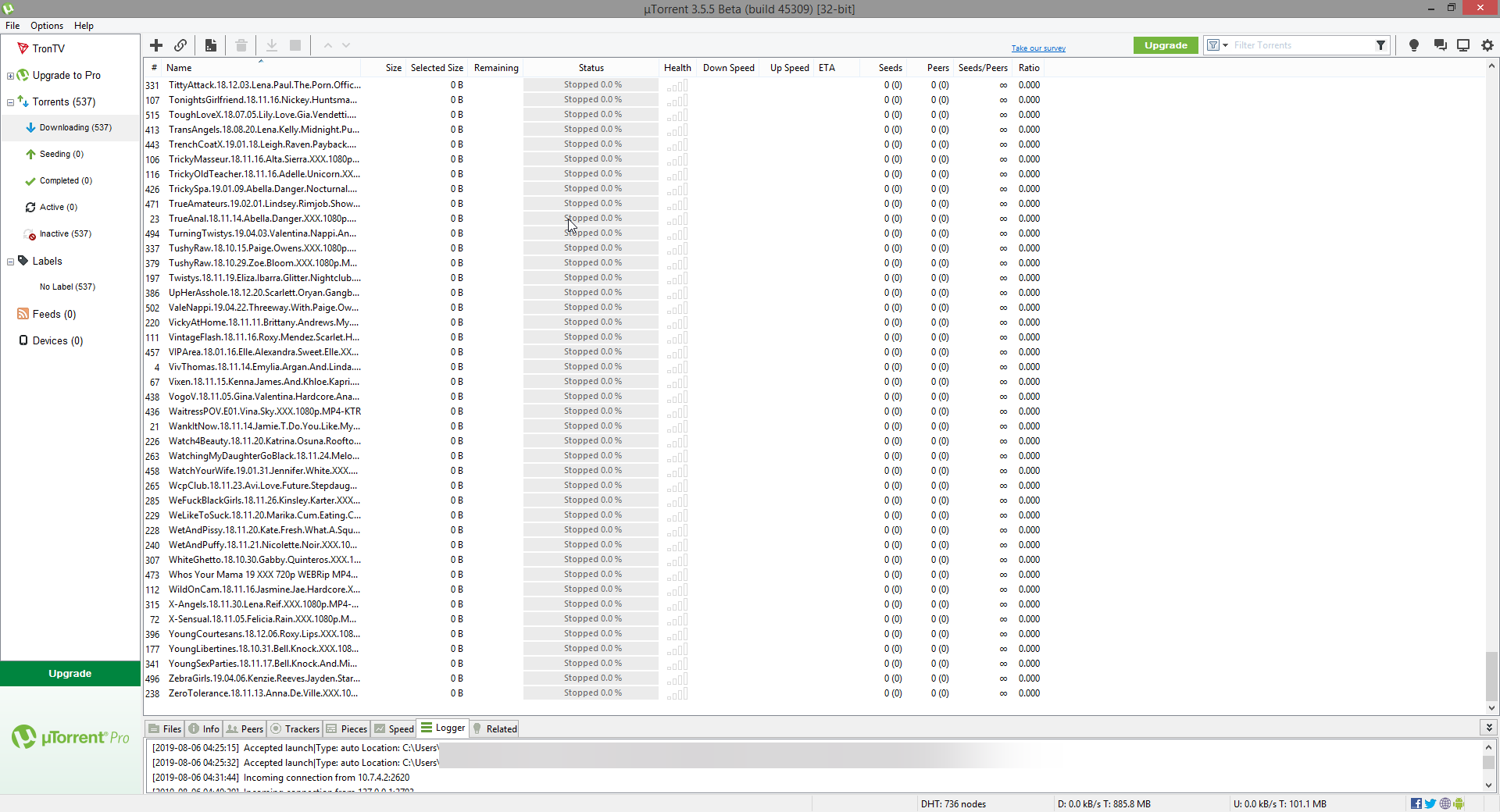Switch to the Speed tab
Image resolution: width=1500 pixels, height=812 pixels.
[395, 728]
